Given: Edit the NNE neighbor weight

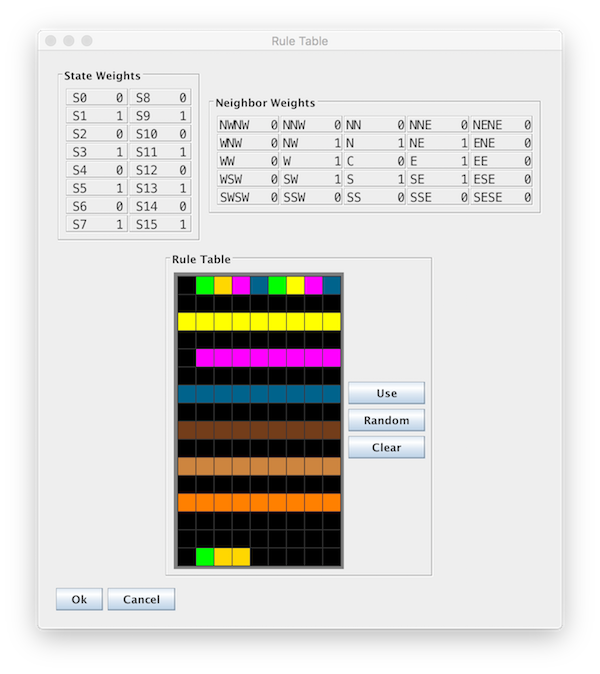Looking at the screenshot, I should pyautogui.click(x=438, y=125).
